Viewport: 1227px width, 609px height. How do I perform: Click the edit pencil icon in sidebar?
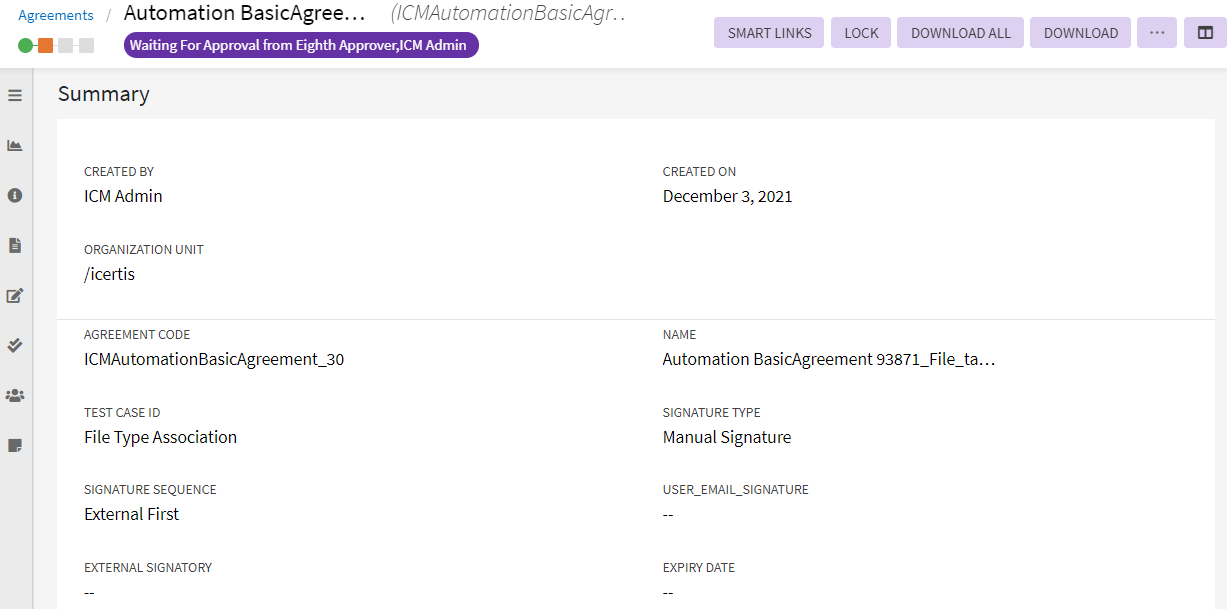pos(15,296)
